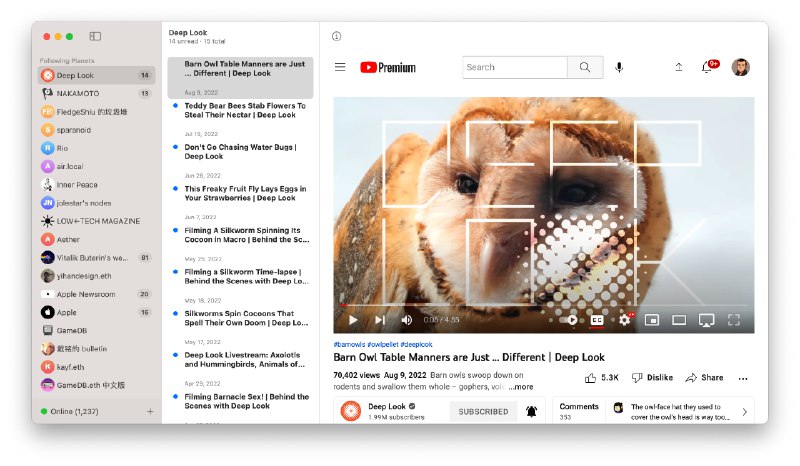The width and height of the screenshot is (800, 466).
Task: Enter fullscreen video mode
Action: click(733, 320)
